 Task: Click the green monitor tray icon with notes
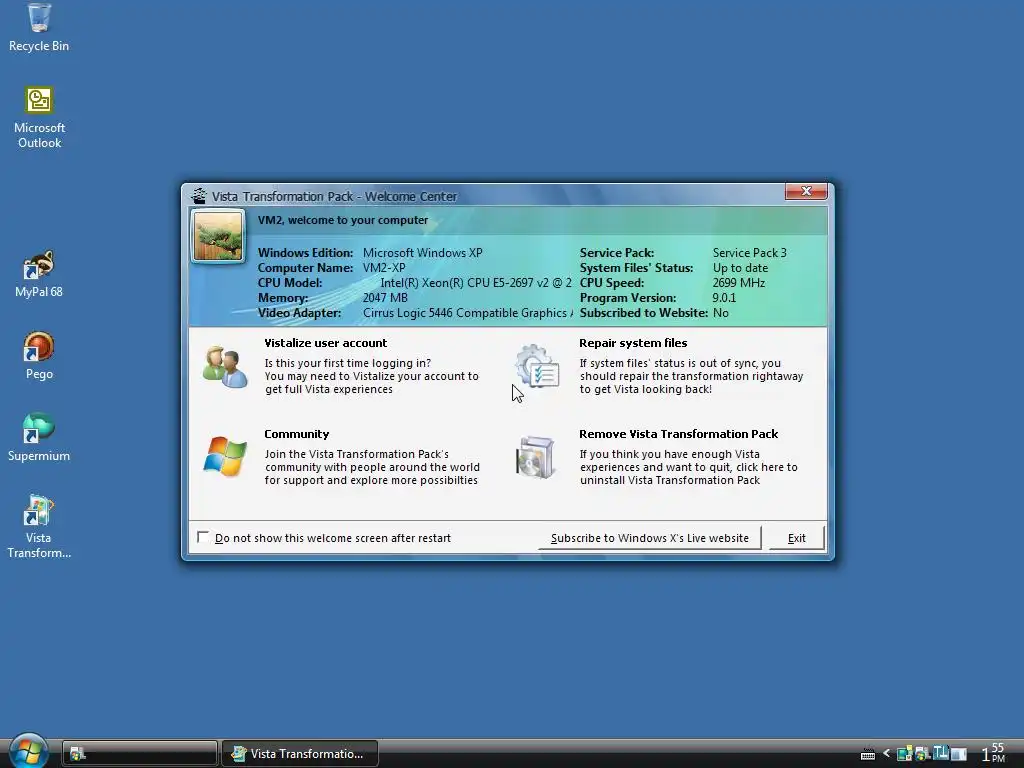904,754
